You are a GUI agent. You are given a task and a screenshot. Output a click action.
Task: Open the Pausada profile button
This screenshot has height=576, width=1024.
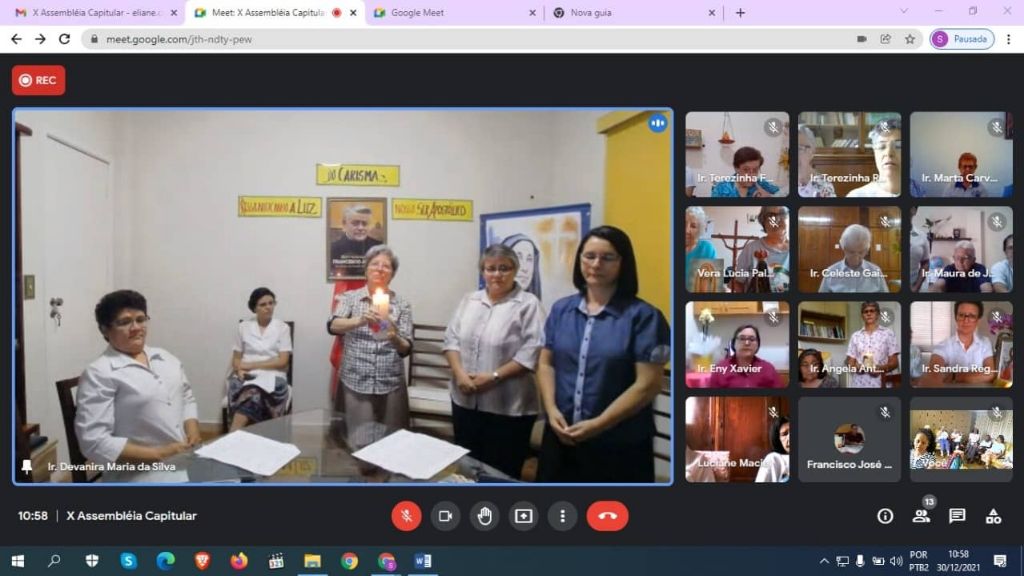(x=961, y=39)
